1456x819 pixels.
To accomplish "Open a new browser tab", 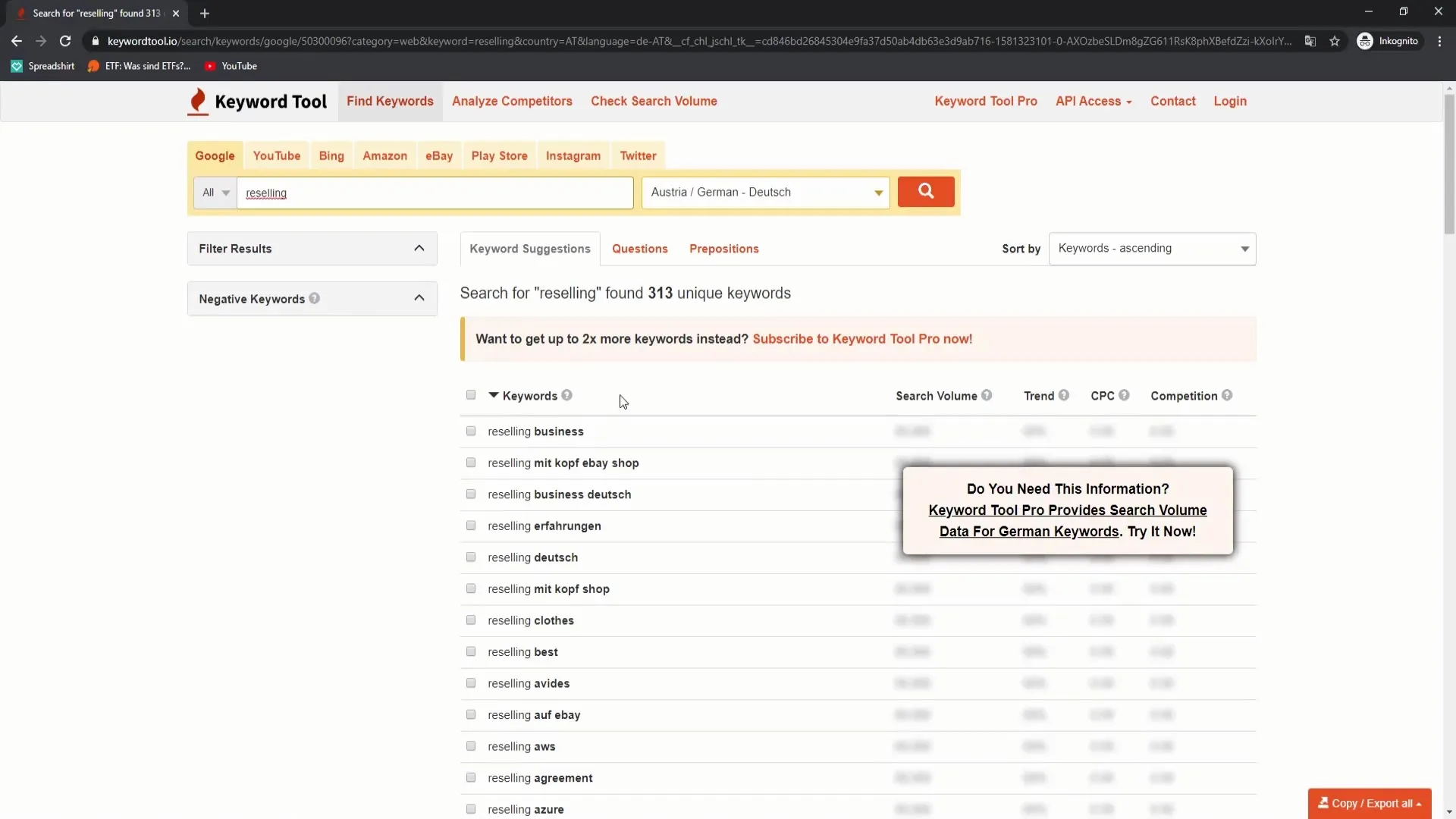I will [205, 13].
